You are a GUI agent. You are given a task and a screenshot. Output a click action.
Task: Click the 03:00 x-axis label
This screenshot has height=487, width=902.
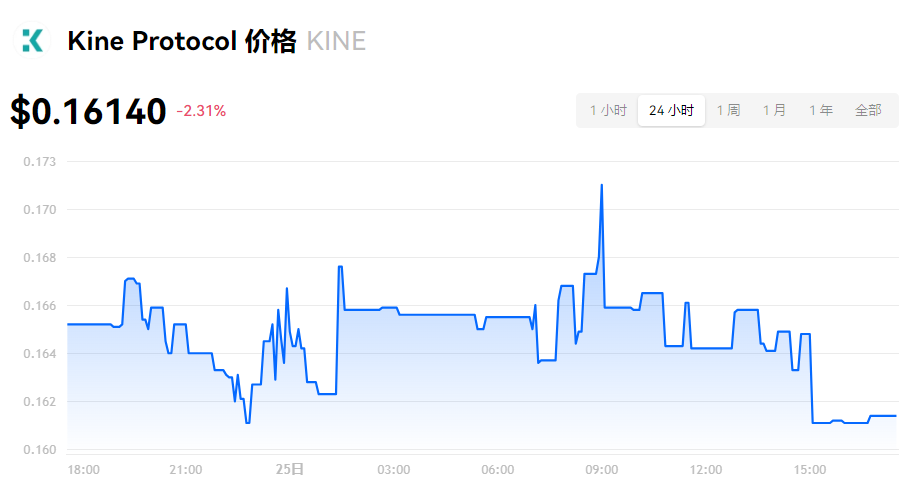(x=394, y=470)
